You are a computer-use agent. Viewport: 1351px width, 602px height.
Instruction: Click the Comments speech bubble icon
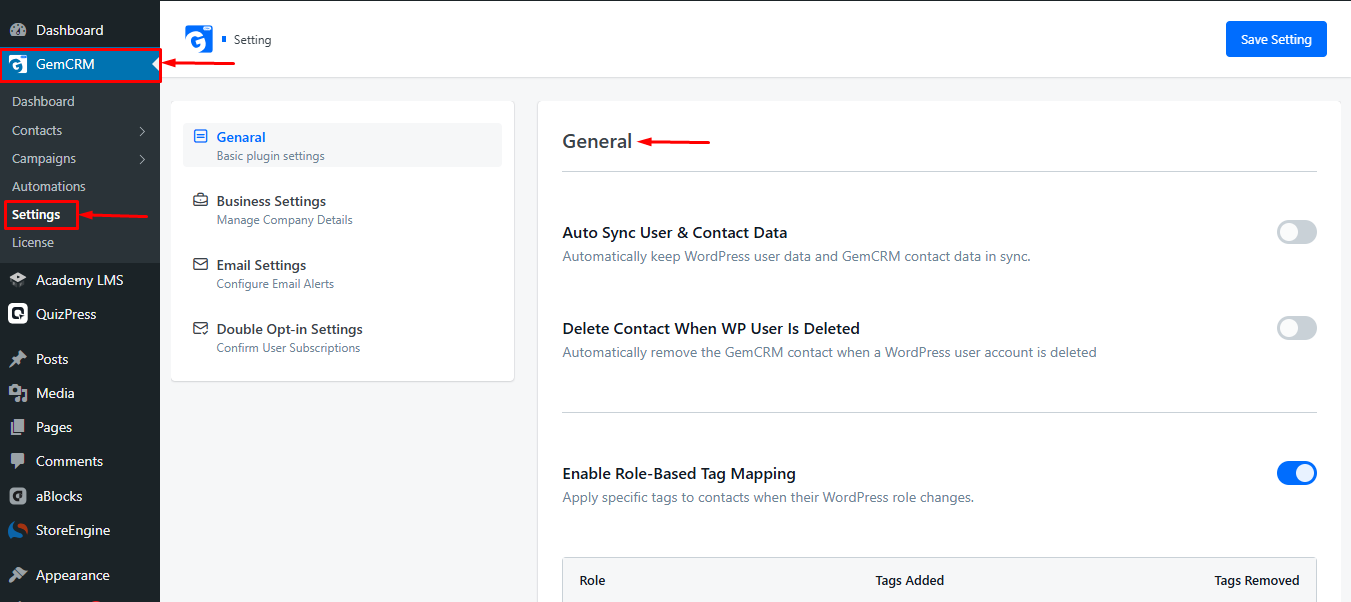(18, 461)
